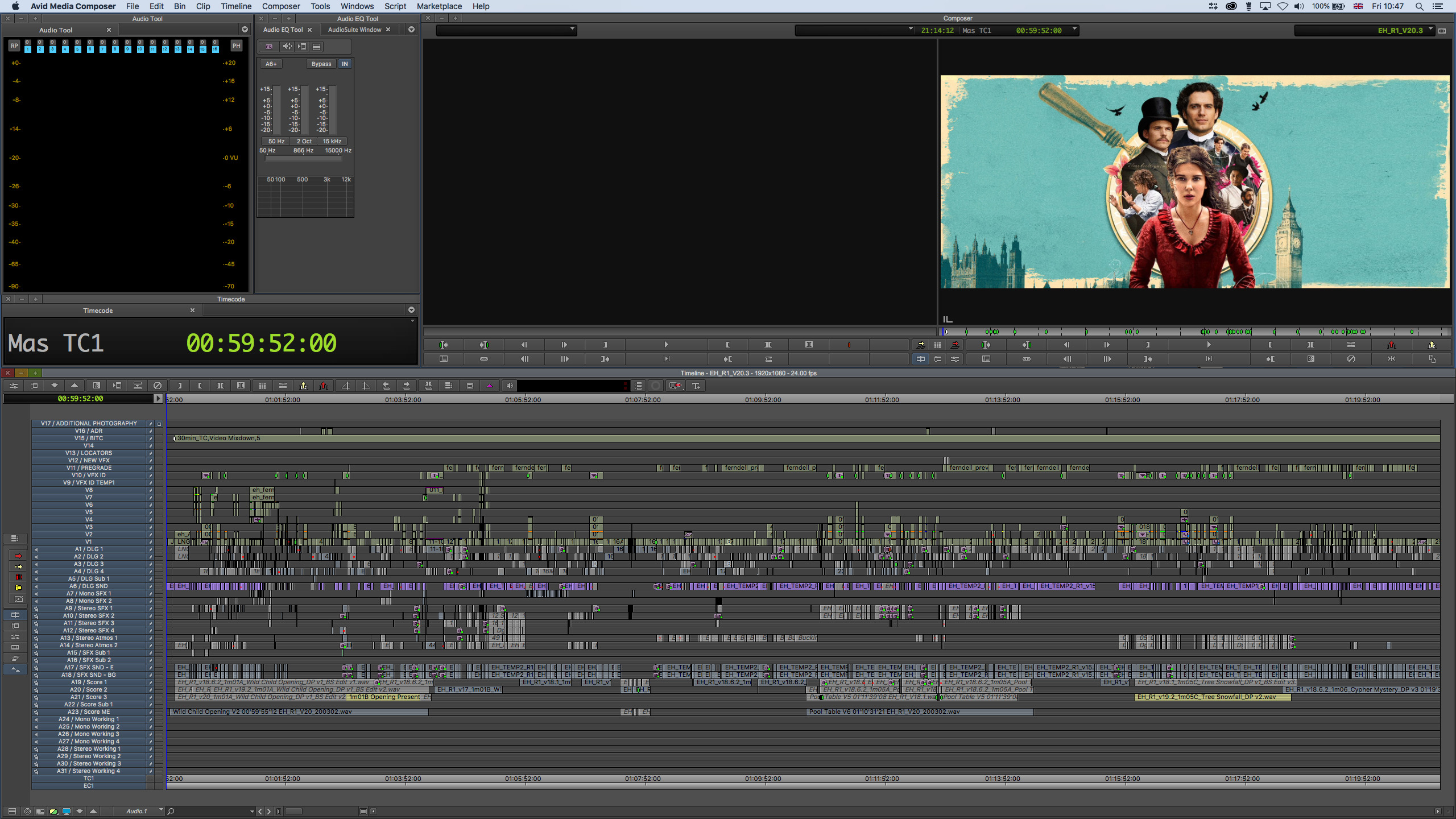The image size is (1456, 819).
Task: Open the Audio.1 timeline view dropdown
Action: (139, 811)
